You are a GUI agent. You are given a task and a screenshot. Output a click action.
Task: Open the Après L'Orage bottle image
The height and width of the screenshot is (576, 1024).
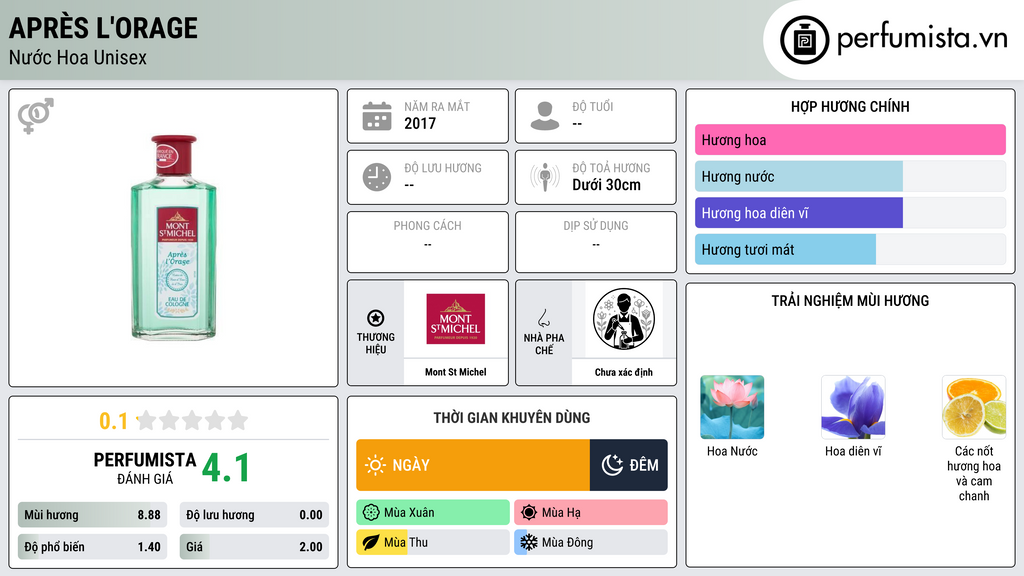(174, 238)
